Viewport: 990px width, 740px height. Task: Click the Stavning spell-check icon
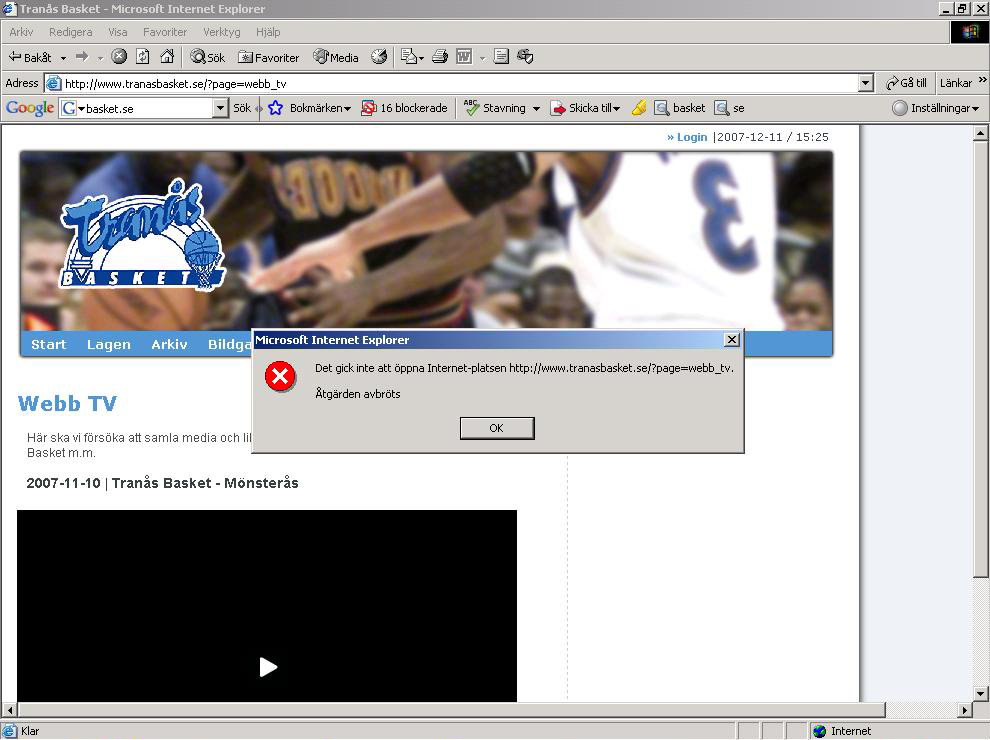click(471, 108)
